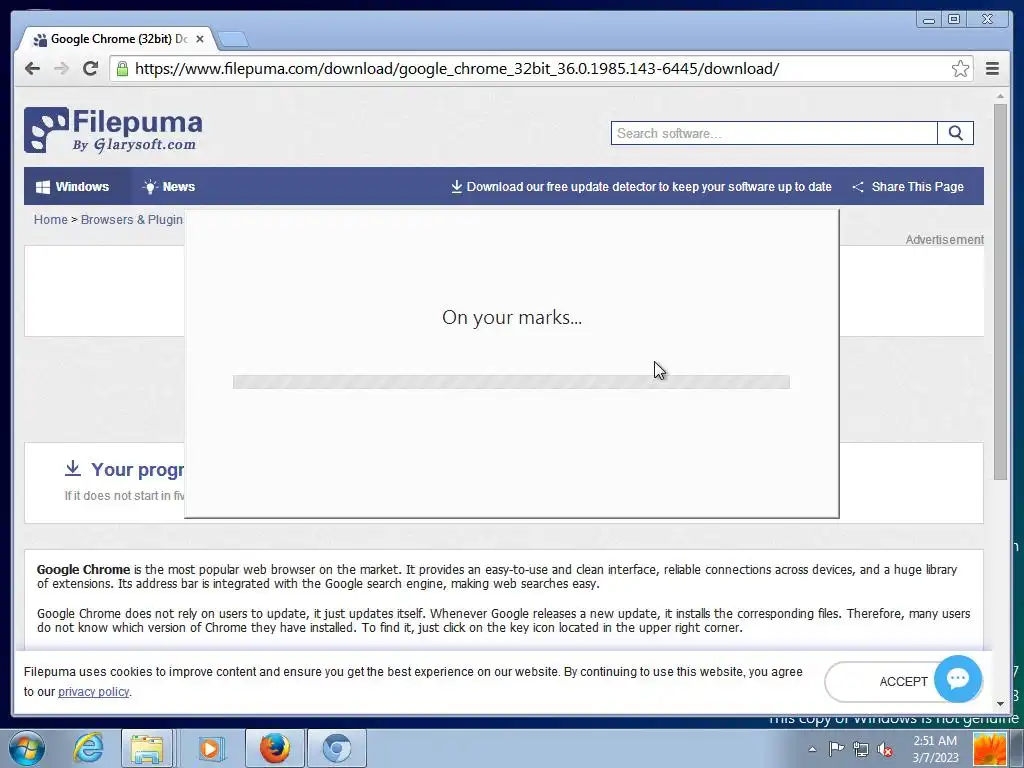This screenshot has width=1024, height=768.
Task: Click the page vertical scrollbar thumb
Action: (x=1000, y=292)
